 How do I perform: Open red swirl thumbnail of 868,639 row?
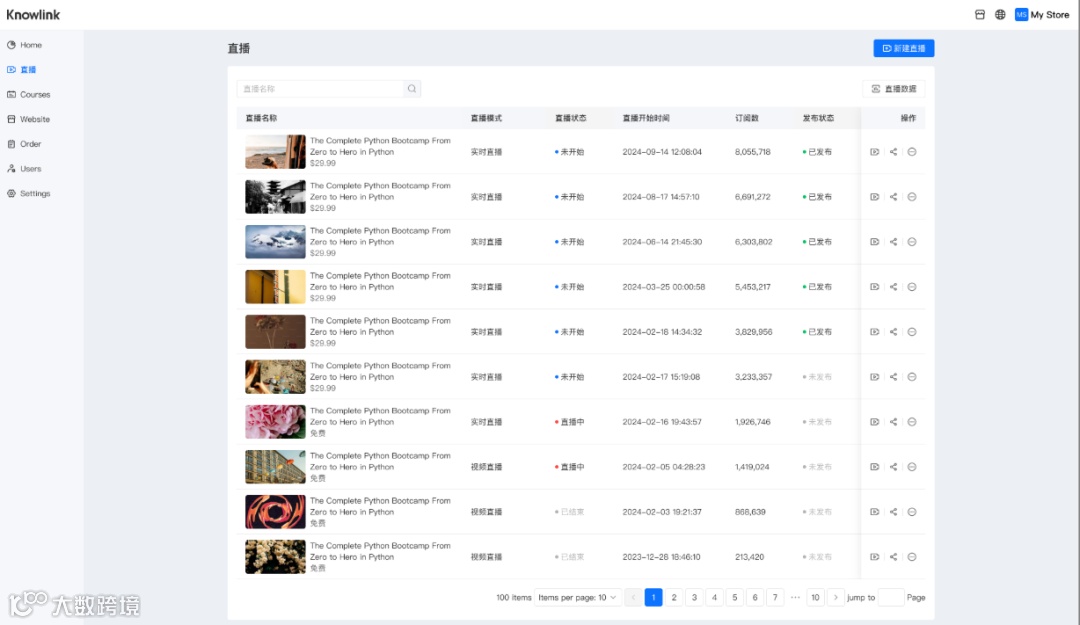pyautogui.click(x=276, y=512)
